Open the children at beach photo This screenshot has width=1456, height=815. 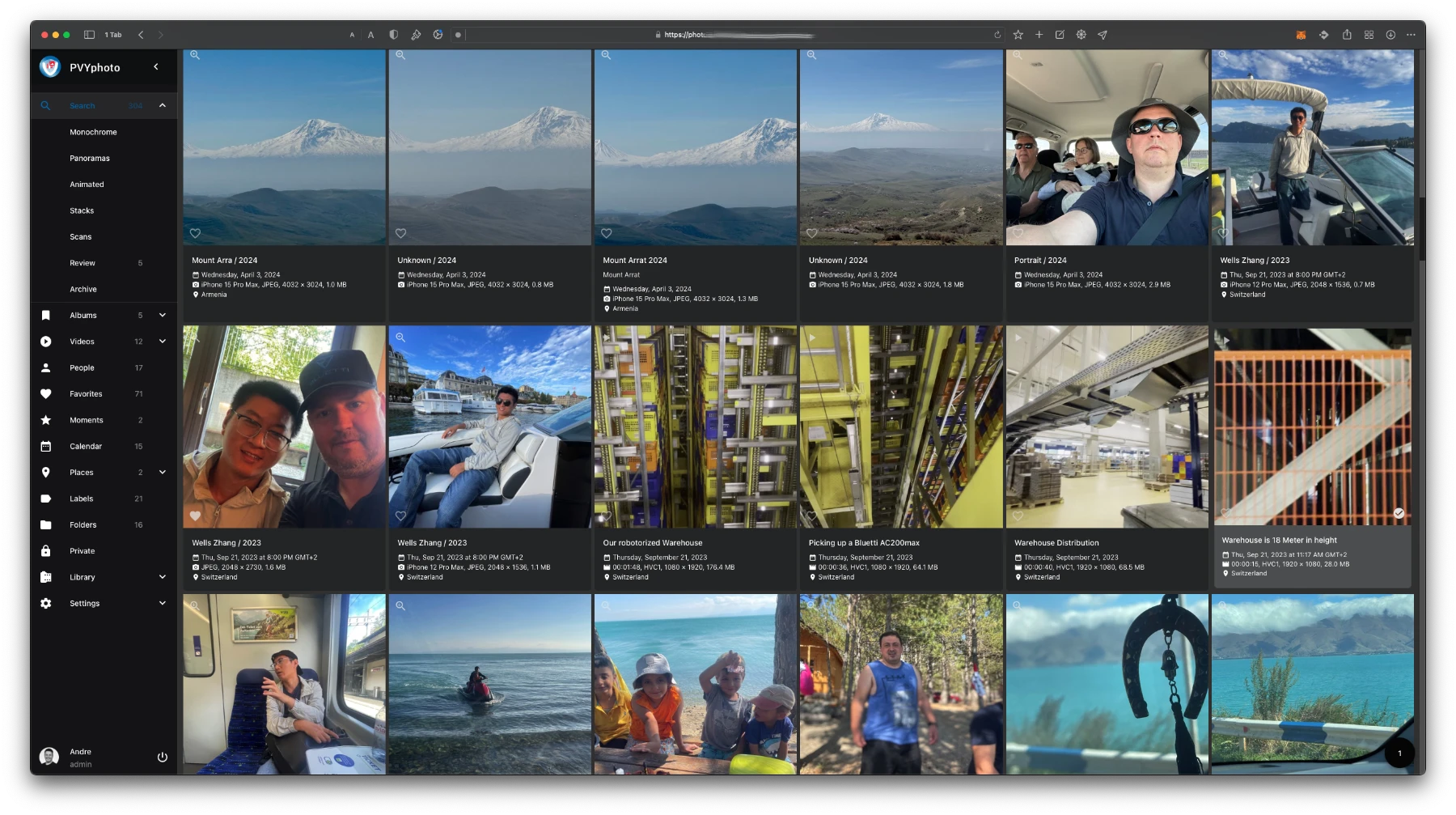[696, 685]
